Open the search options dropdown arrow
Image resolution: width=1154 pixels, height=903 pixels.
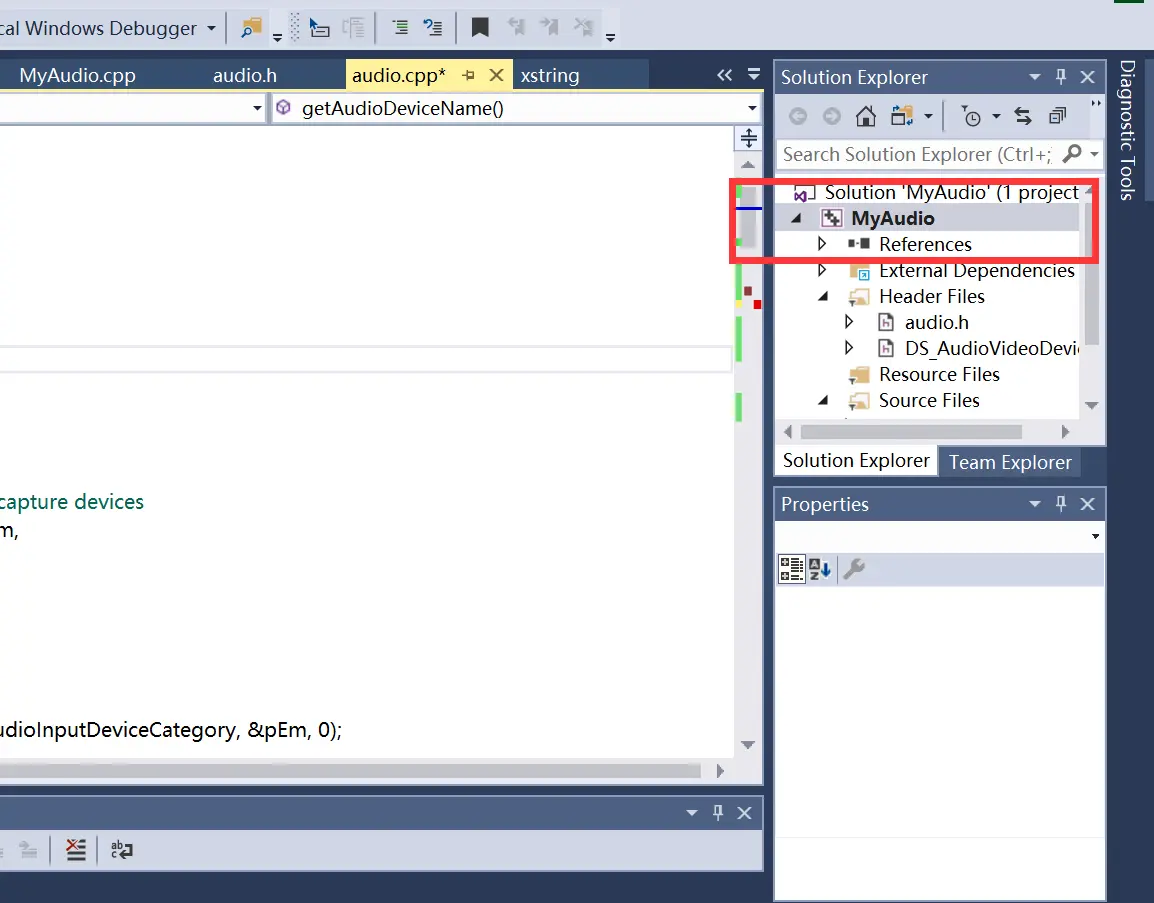coord(1094,155)
